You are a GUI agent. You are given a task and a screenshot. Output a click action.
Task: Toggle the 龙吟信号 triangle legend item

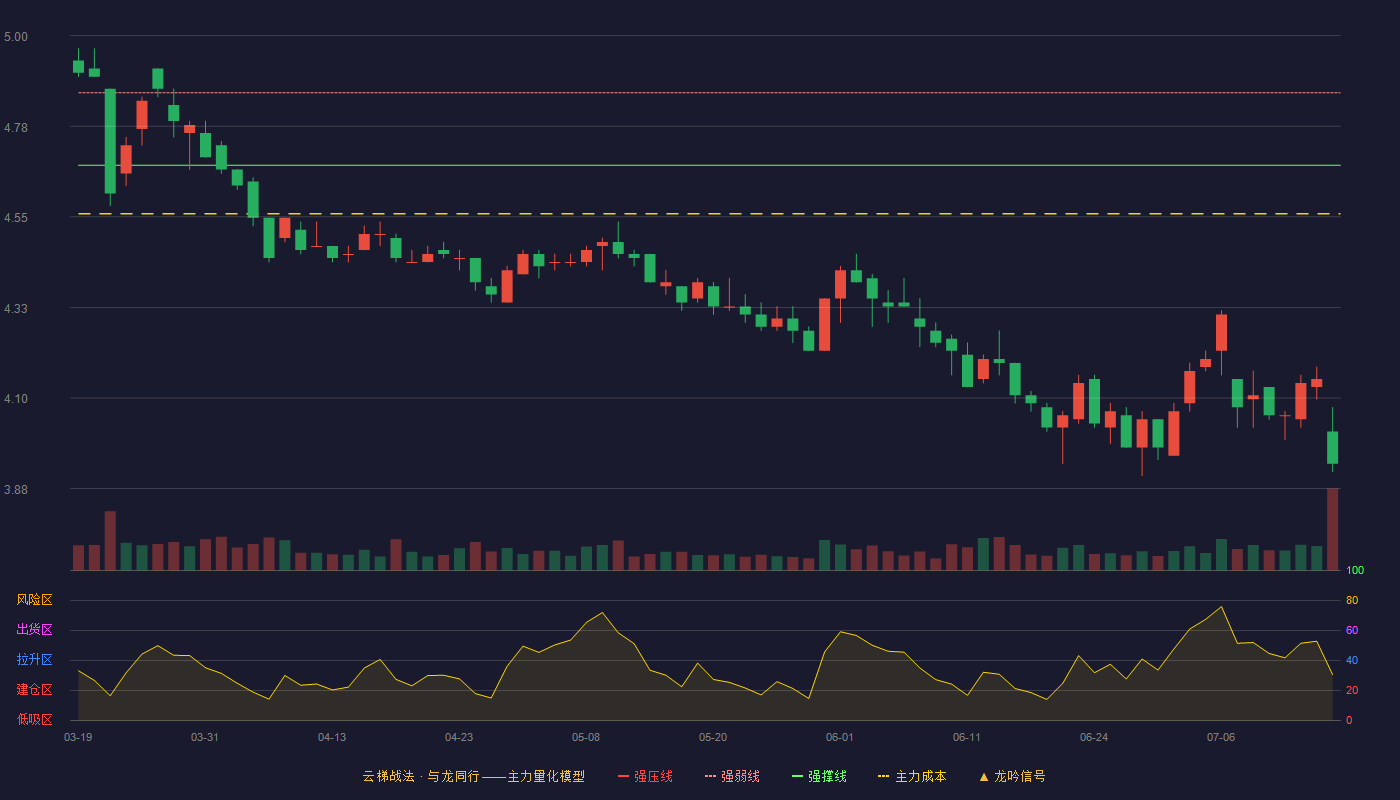pyautogui.click(x=1012, y=776)
